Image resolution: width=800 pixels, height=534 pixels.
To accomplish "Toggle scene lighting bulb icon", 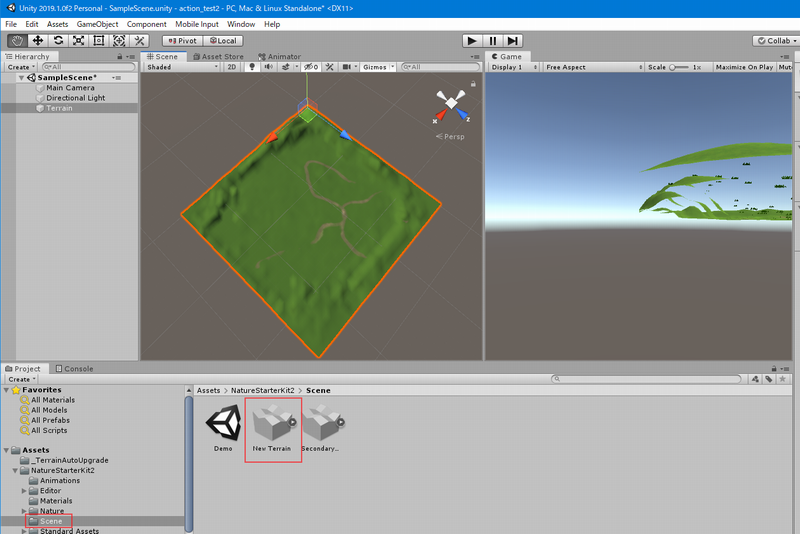I will (252, 67).
